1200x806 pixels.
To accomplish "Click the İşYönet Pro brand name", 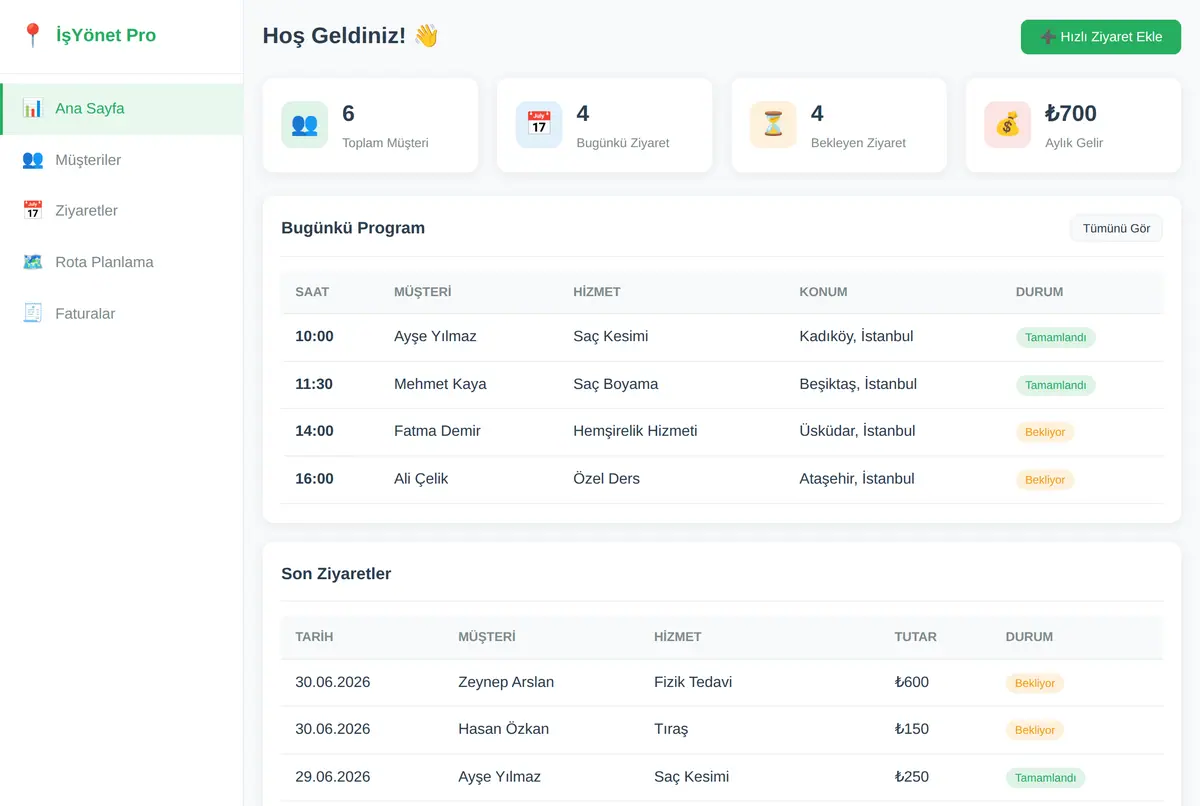I will tap(106, 36).
